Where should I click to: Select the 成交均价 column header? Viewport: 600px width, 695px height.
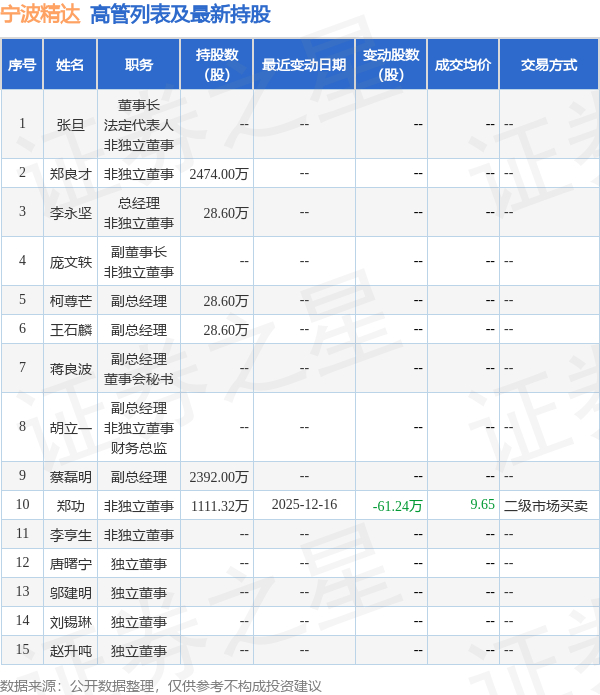tap(463, 65)
